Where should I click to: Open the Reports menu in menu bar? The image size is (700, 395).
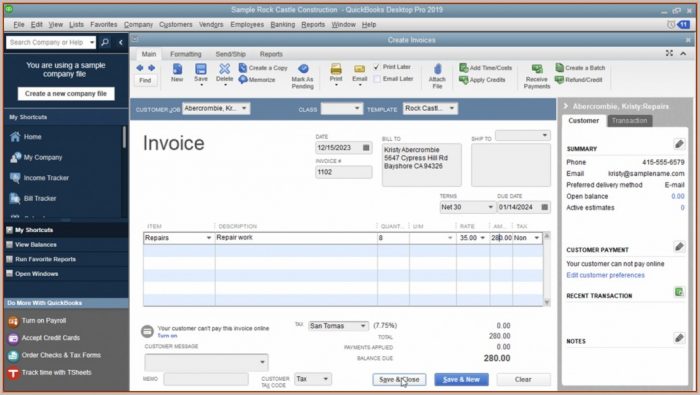click(313, 25)
